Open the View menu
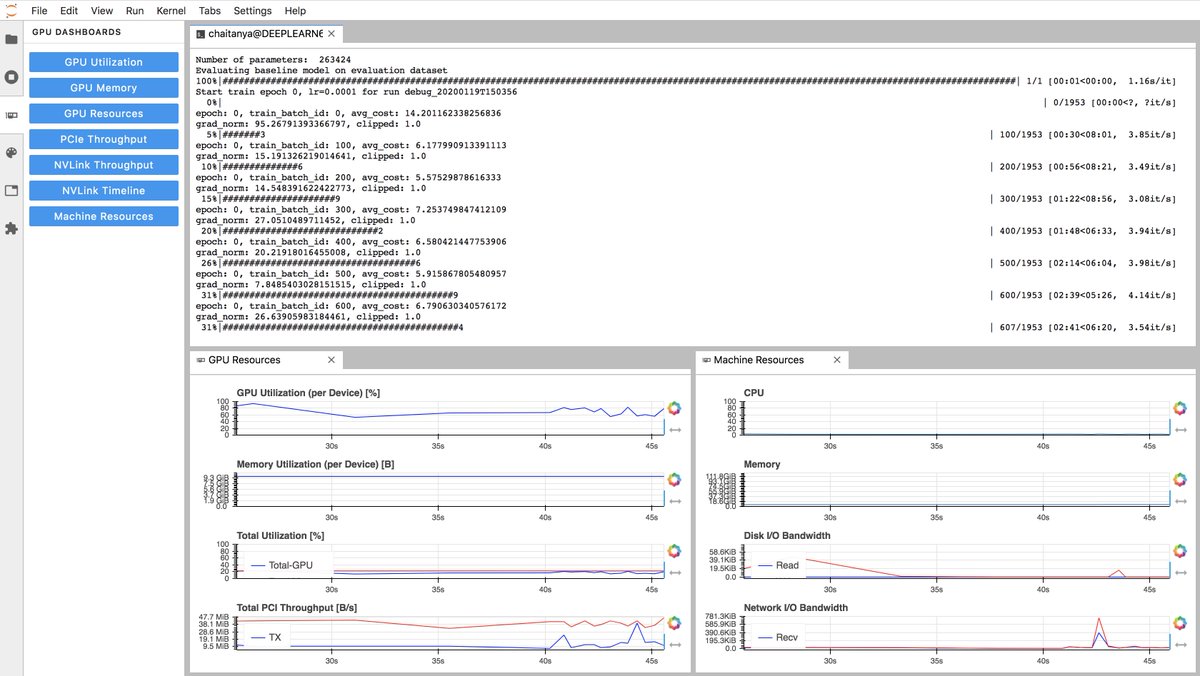1200x676 pixels. click(102, 10)
